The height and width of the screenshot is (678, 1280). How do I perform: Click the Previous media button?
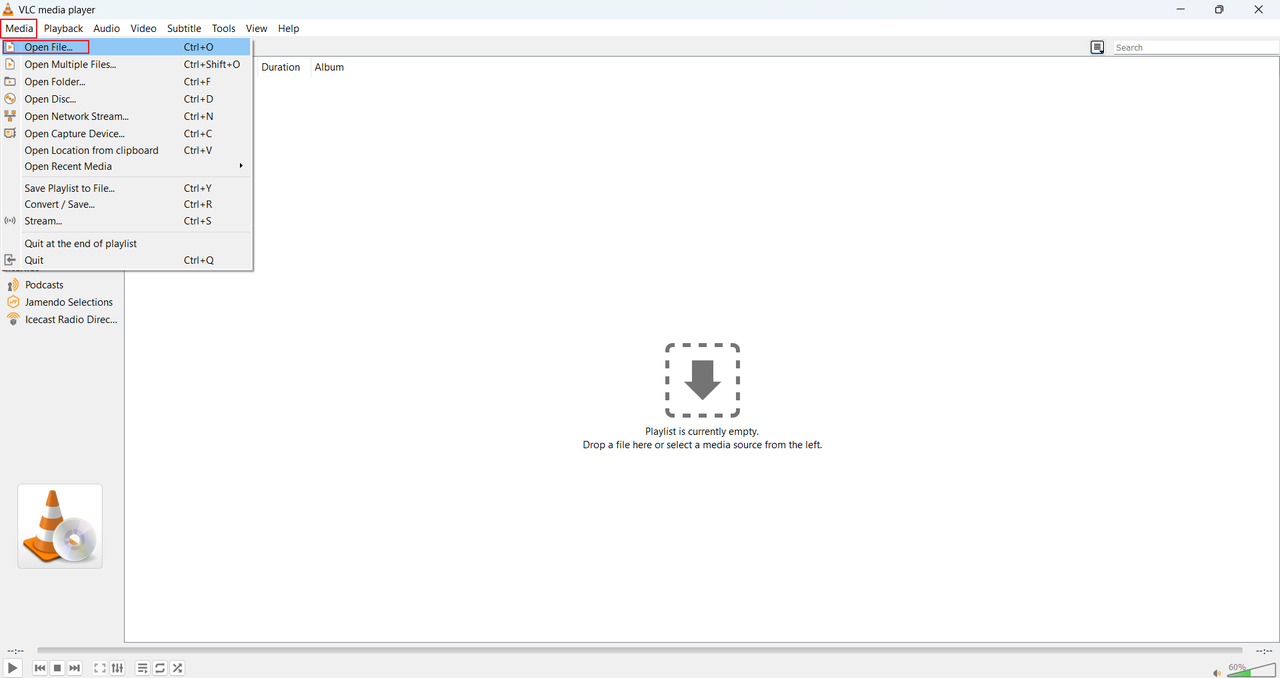(x=40, y=668)
